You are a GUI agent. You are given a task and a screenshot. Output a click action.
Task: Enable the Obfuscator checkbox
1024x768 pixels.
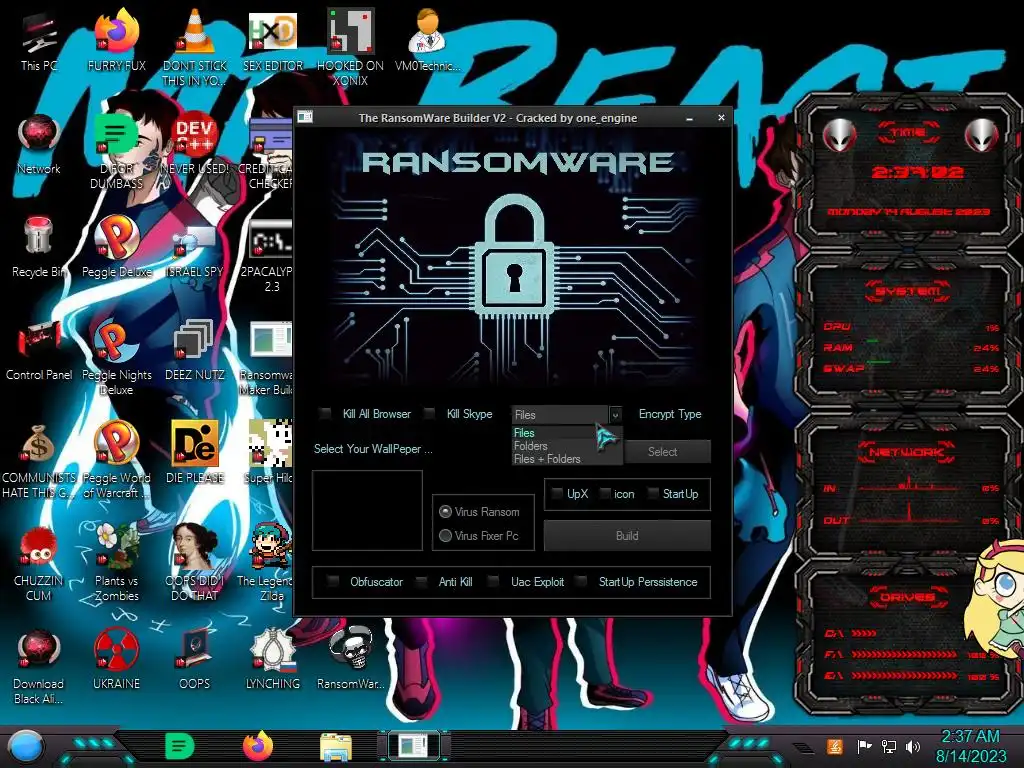click(333, 581)
